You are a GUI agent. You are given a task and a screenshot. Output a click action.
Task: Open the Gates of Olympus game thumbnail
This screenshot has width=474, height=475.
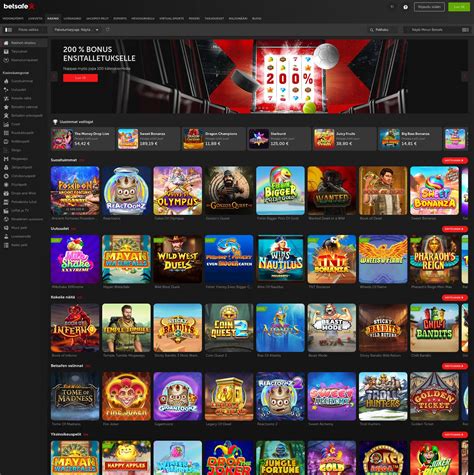pyautogui.click(x=178, y=191)
